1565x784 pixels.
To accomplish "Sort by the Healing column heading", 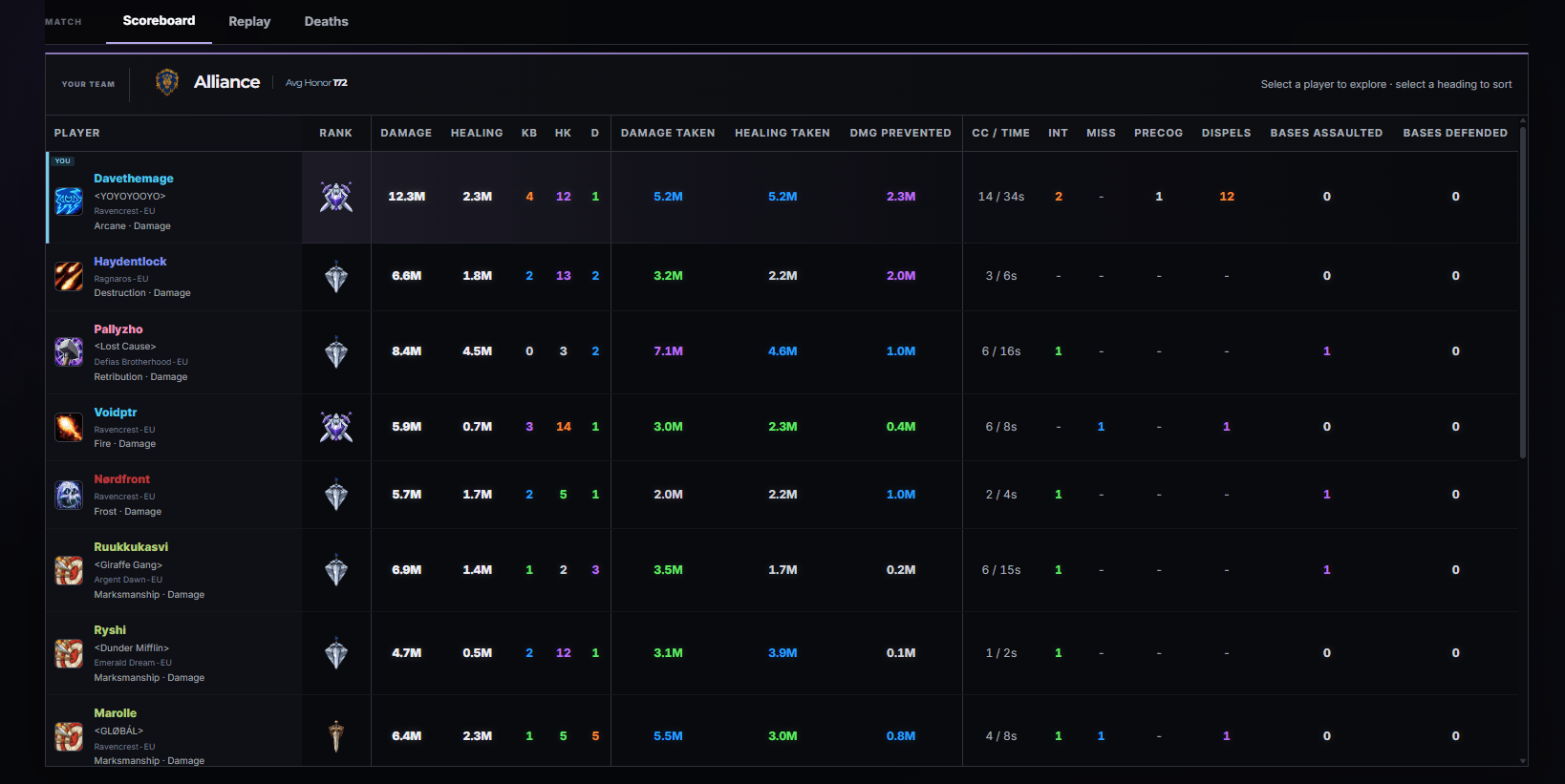I will click(x=477, y=133).
